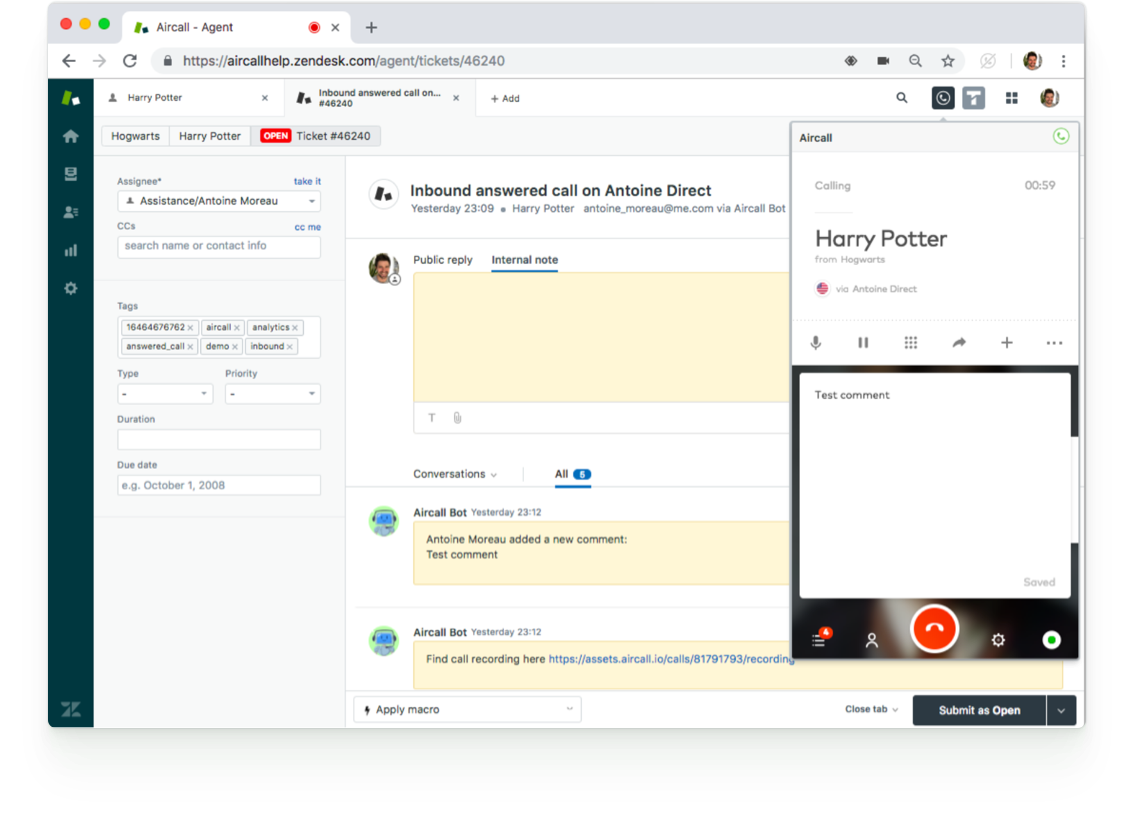Open the Type dropdown

click(165, 394)
